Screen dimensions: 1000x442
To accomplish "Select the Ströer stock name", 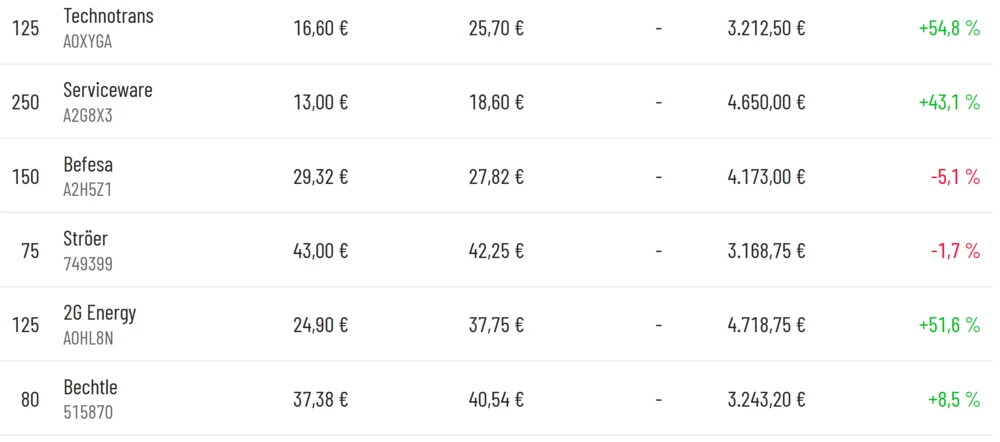I will 85,239.
